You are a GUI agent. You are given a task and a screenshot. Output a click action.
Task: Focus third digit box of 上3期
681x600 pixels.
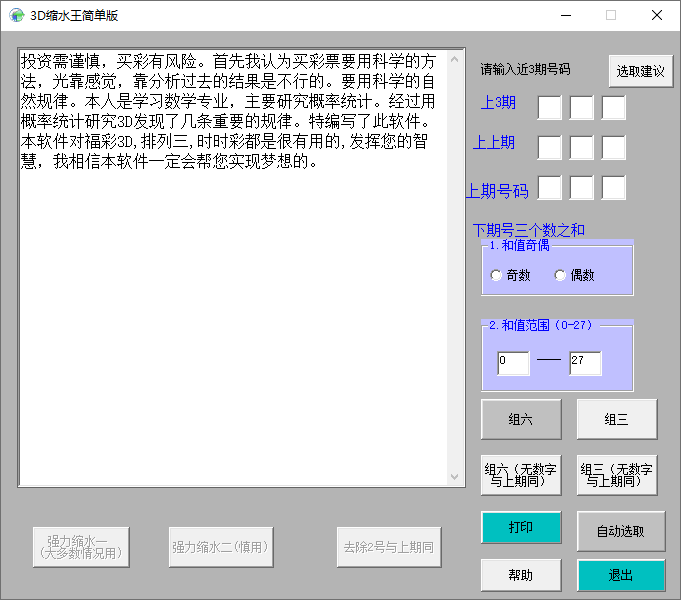(614, 107)
